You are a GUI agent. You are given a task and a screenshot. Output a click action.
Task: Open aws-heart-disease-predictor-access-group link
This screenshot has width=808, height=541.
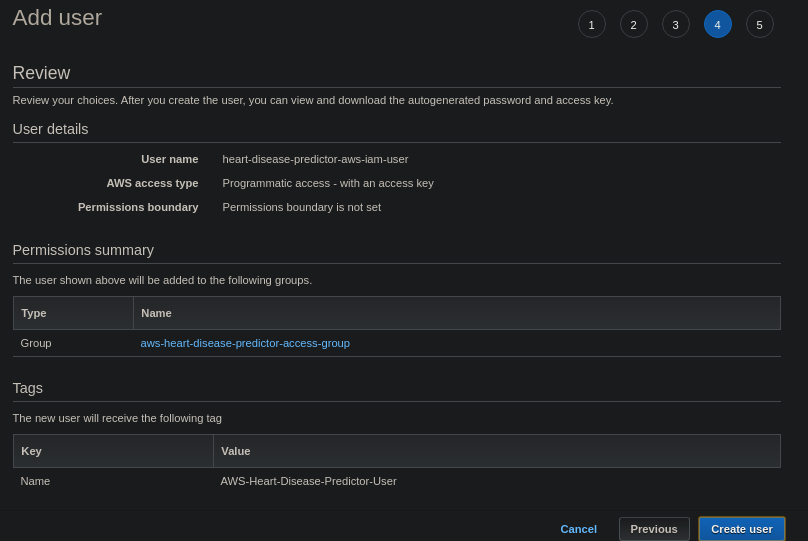pos(245,343)
